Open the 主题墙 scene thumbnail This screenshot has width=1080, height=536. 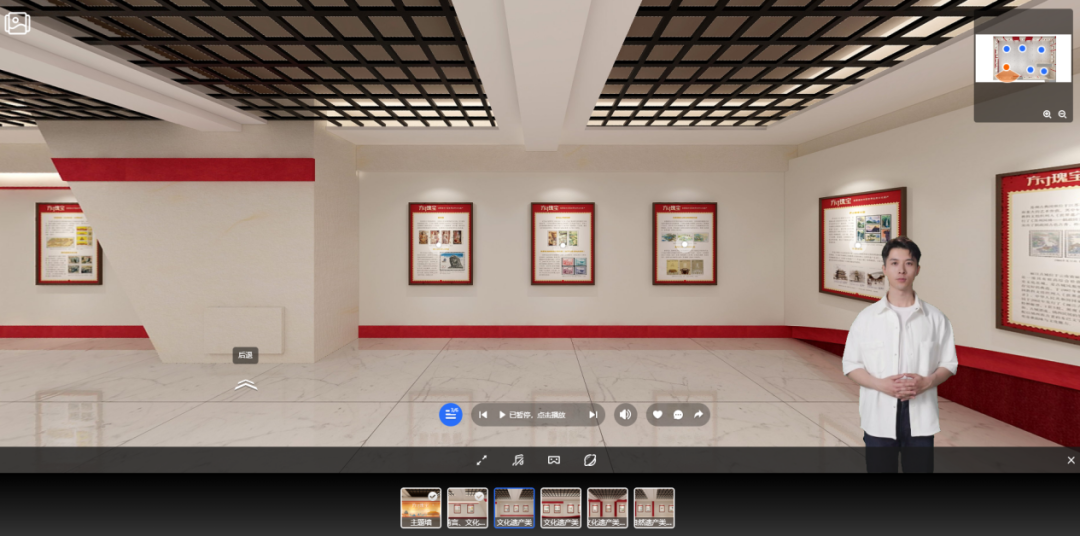421,507
